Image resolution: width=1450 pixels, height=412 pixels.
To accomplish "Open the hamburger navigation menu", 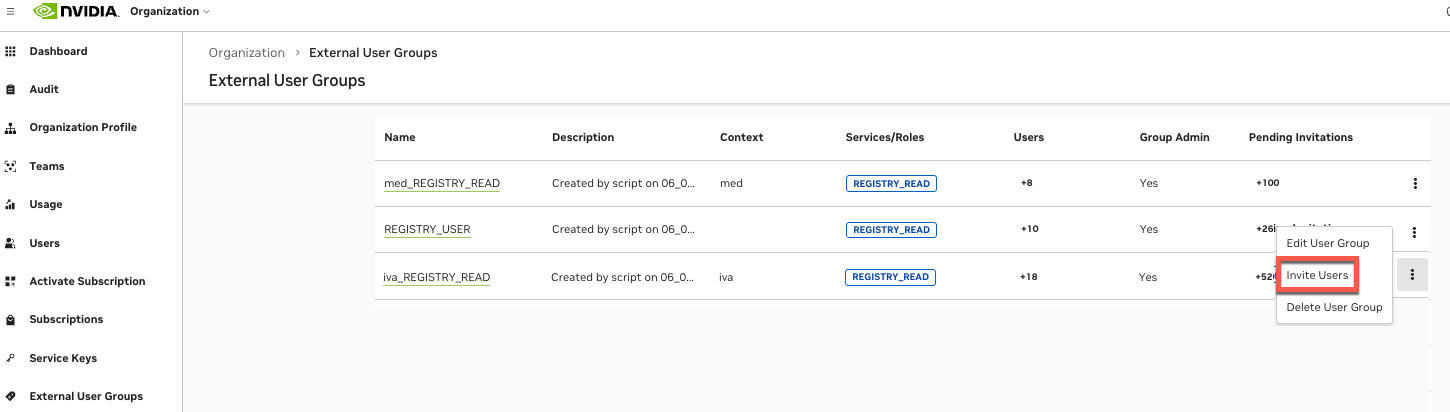I will tap(10, 11).
